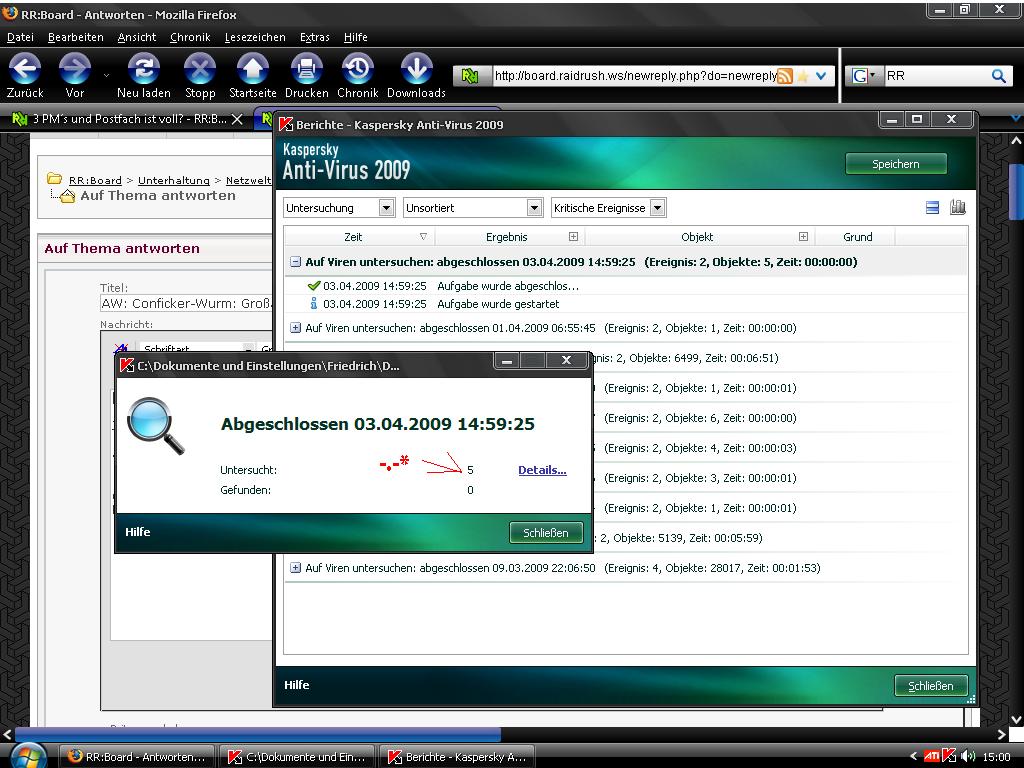The width and height of the screenshot is (1024, 768).
Task: Open the Downloads toolbar icon
Action: point(416,68)
